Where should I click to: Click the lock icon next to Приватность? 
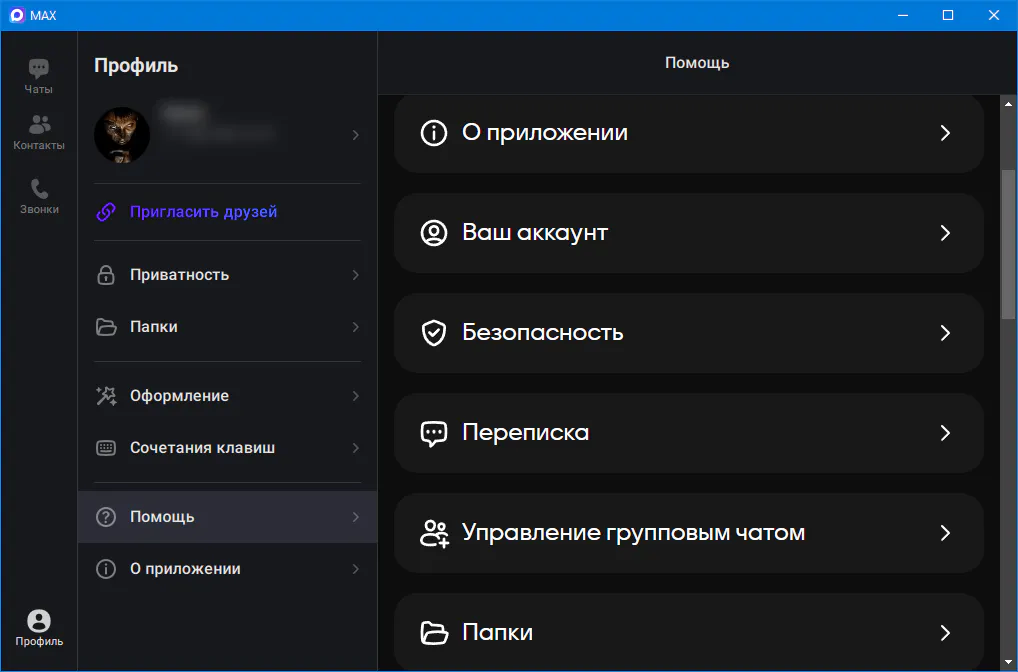106,275
